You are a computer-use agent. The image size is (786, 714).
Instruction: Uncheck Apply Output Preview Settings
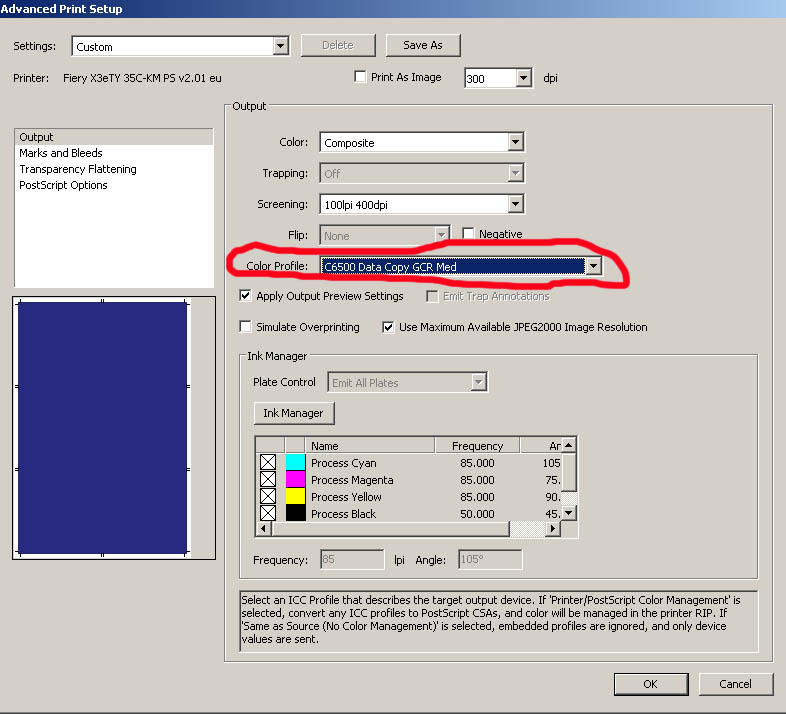coord(245,296)
